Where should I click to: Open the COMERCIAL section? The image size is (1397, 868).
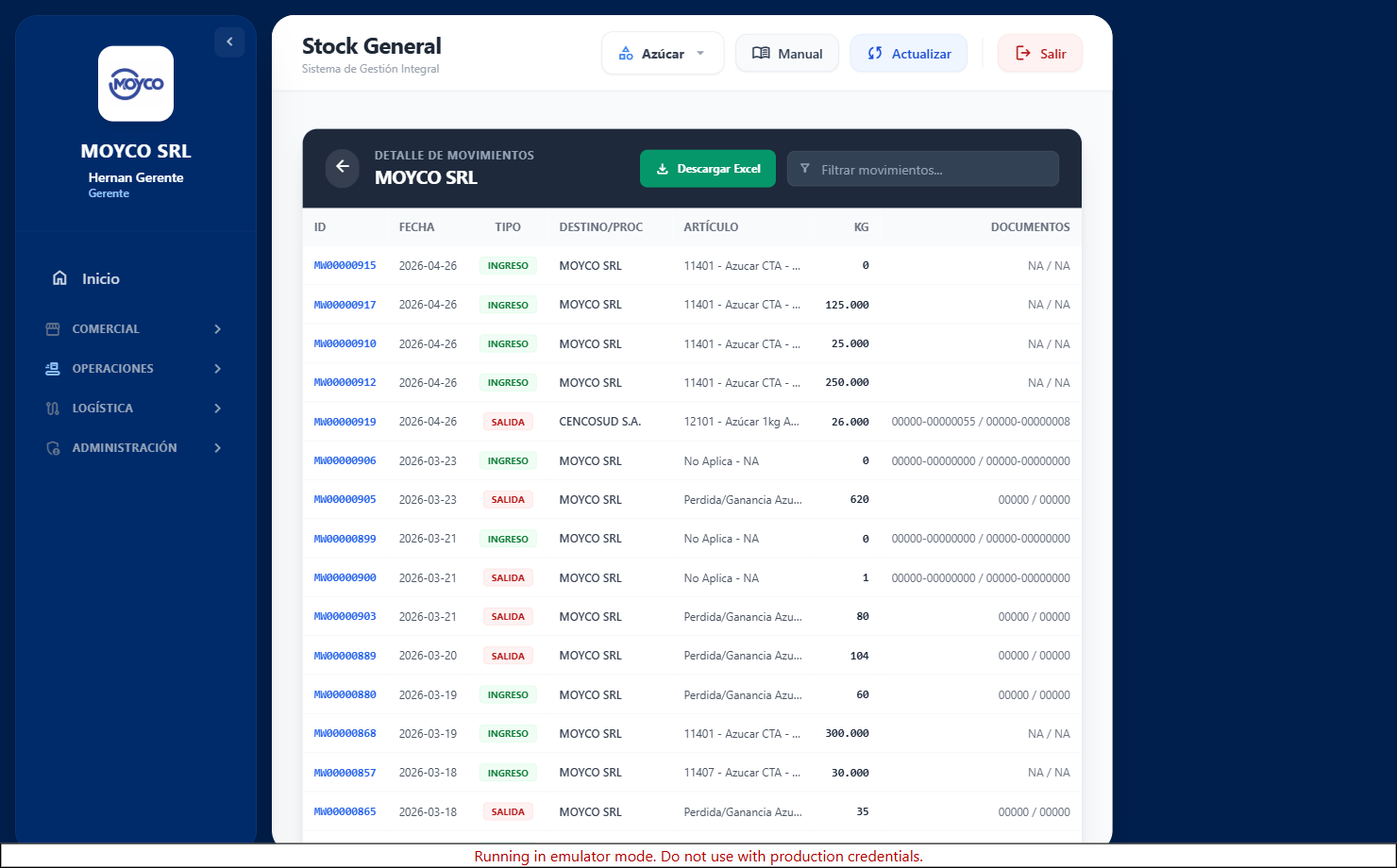(x=136, y=329)
